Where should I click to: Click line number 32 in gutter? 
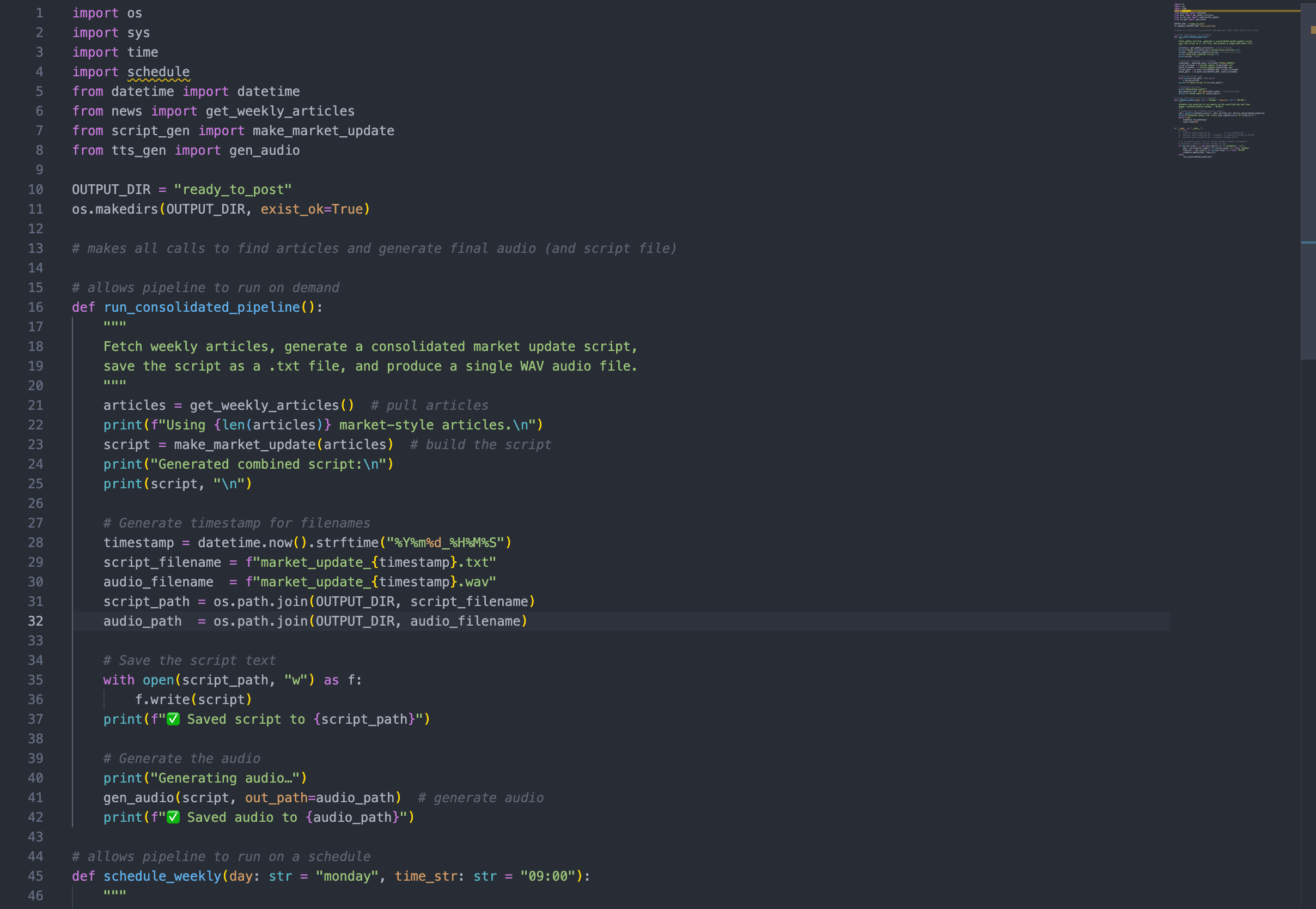point(35,621)
